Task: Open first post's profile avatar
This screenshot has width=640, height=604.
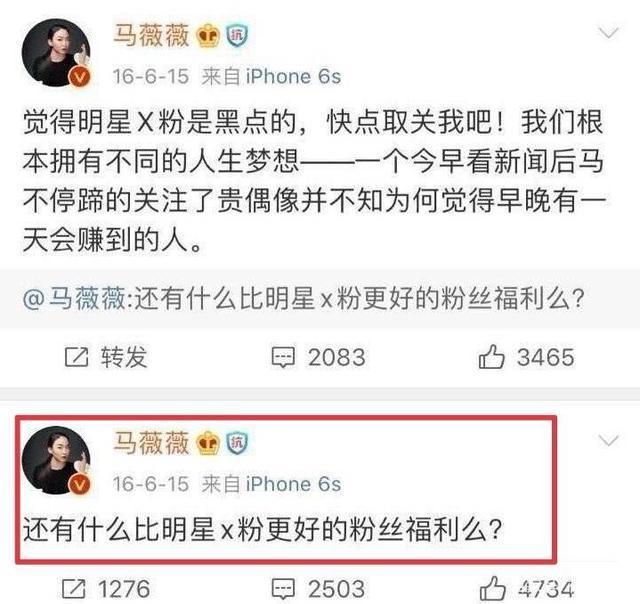Action: tap(56, 53)
